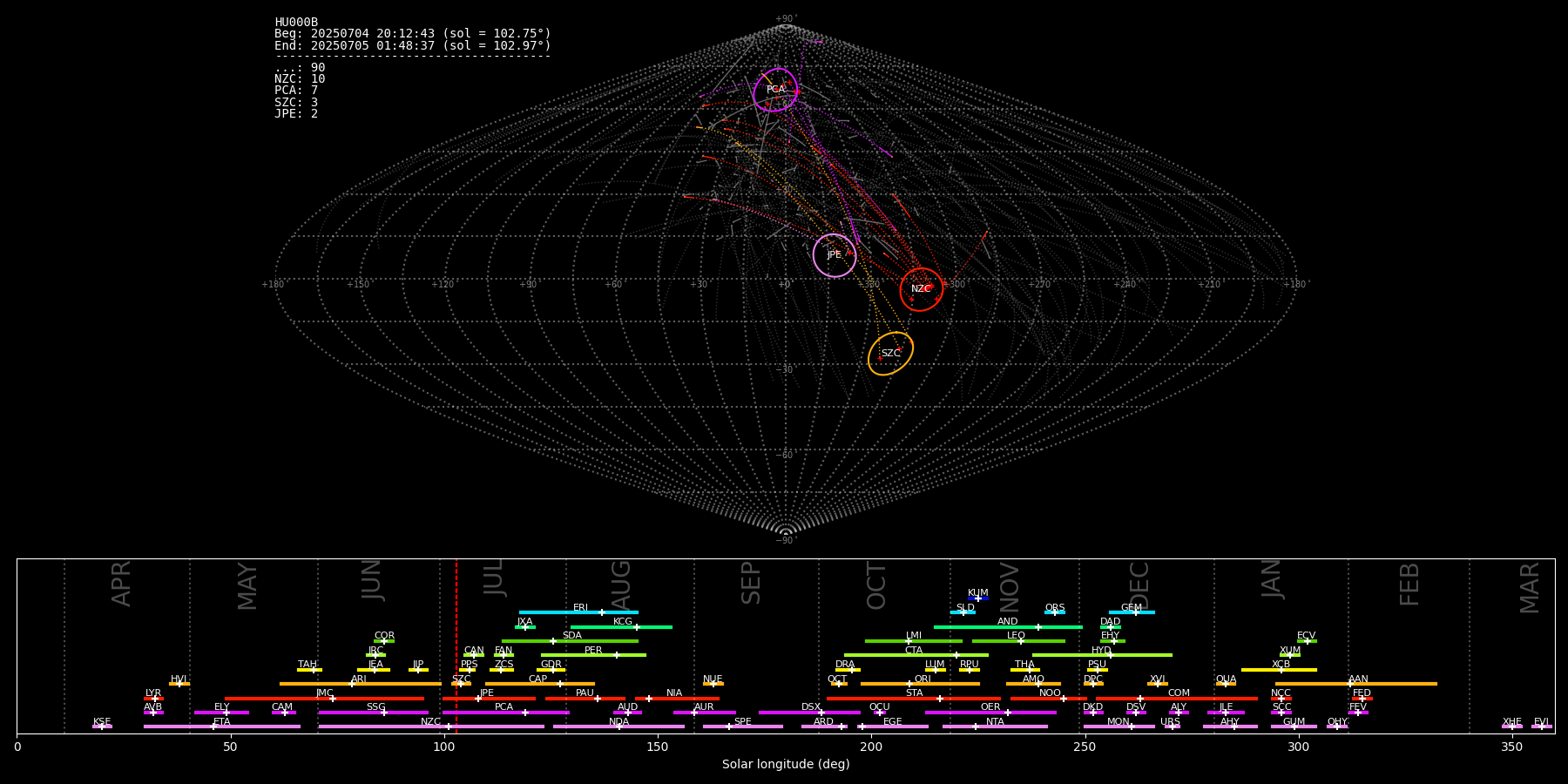1568x784 pixels.
Task: Click the PCA radiant circle on sky map
Action: [x=775, y=90]
